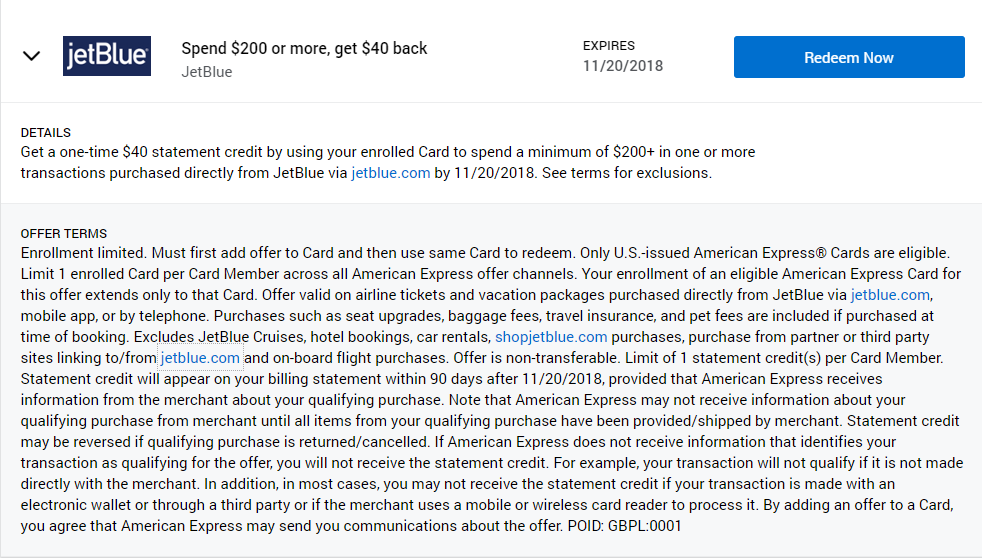
Task: Open the jetblue.com link in the Details section
Action: 391,172
